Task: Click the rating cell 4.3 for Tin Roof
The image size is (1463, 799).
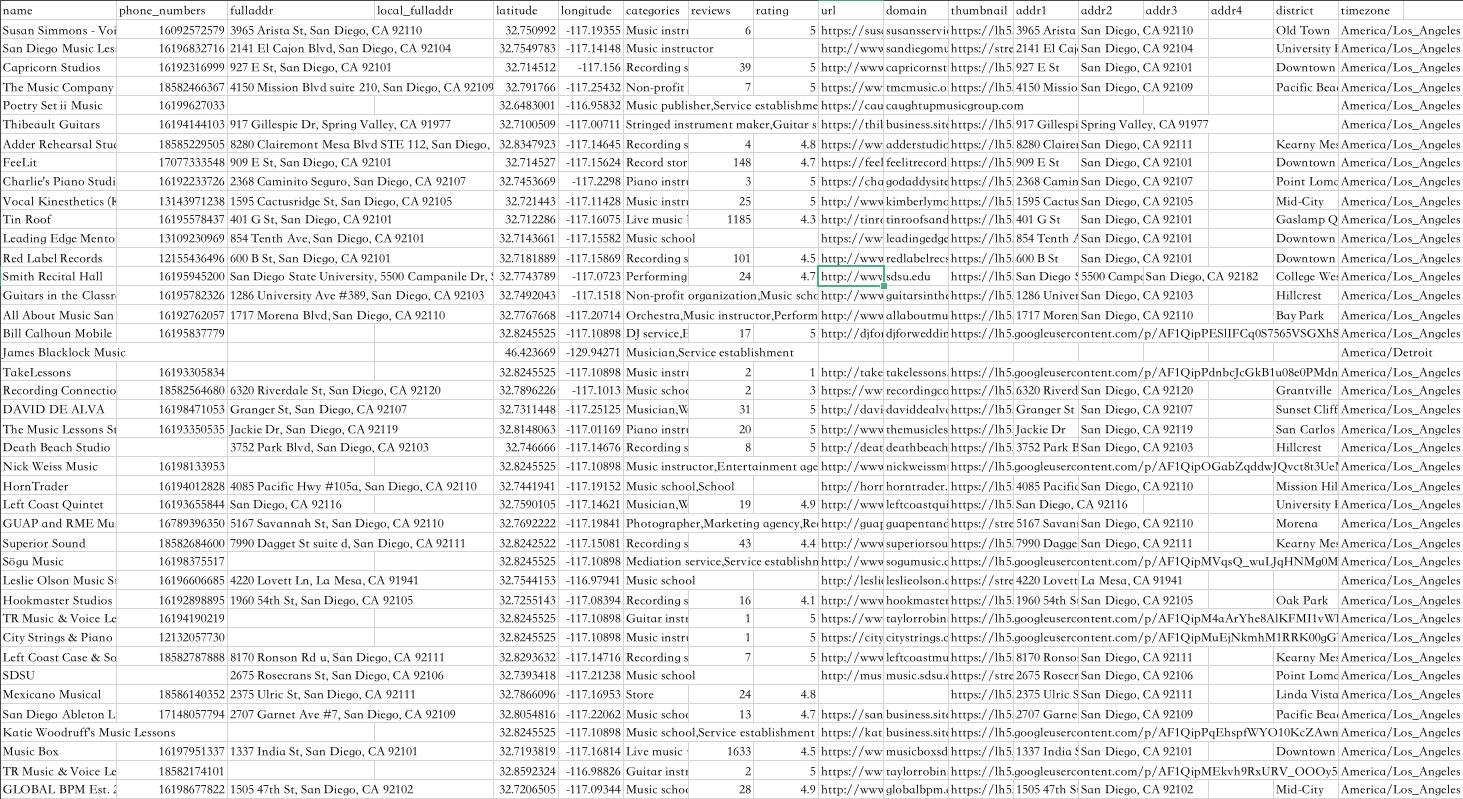Action: (x=785, y=219)
